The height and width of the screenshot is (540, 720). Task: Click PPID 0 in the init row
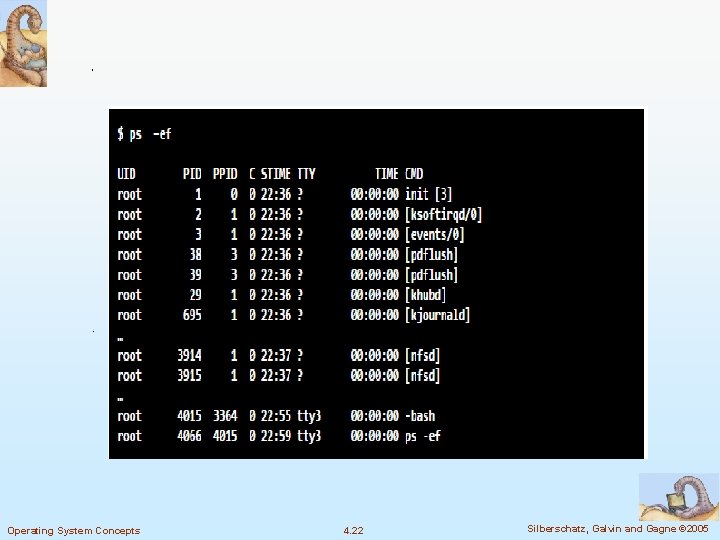[x=234, y=194]
